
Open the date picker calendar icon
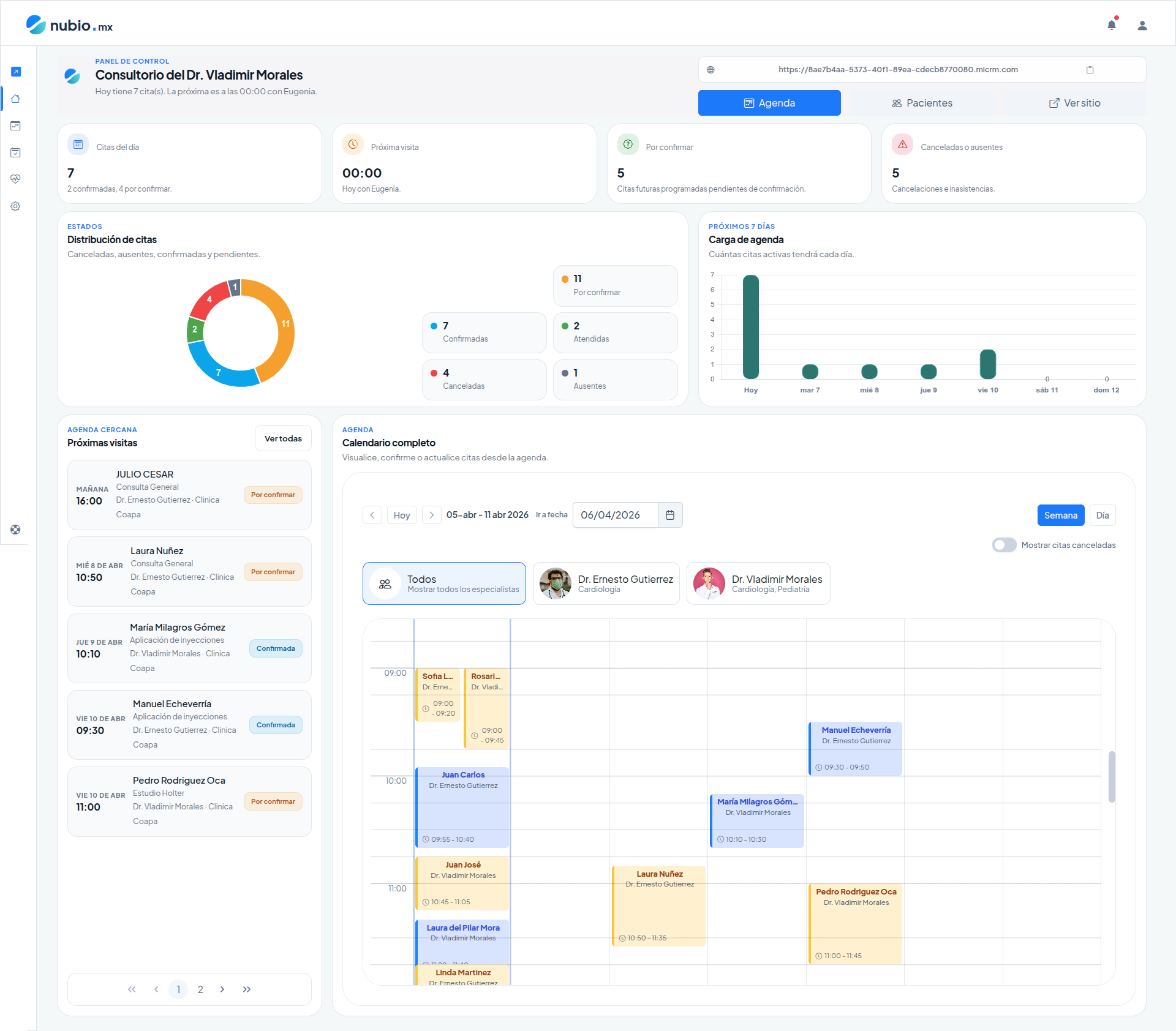click(670, 515)
